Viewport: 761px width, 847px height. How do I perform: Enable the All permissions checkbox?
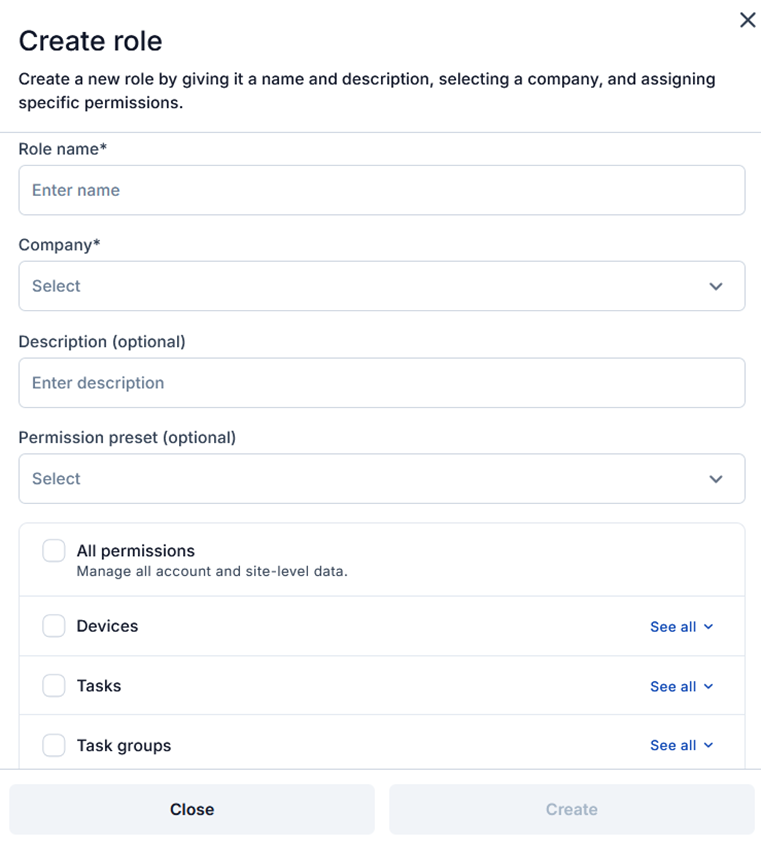point(54,551)
